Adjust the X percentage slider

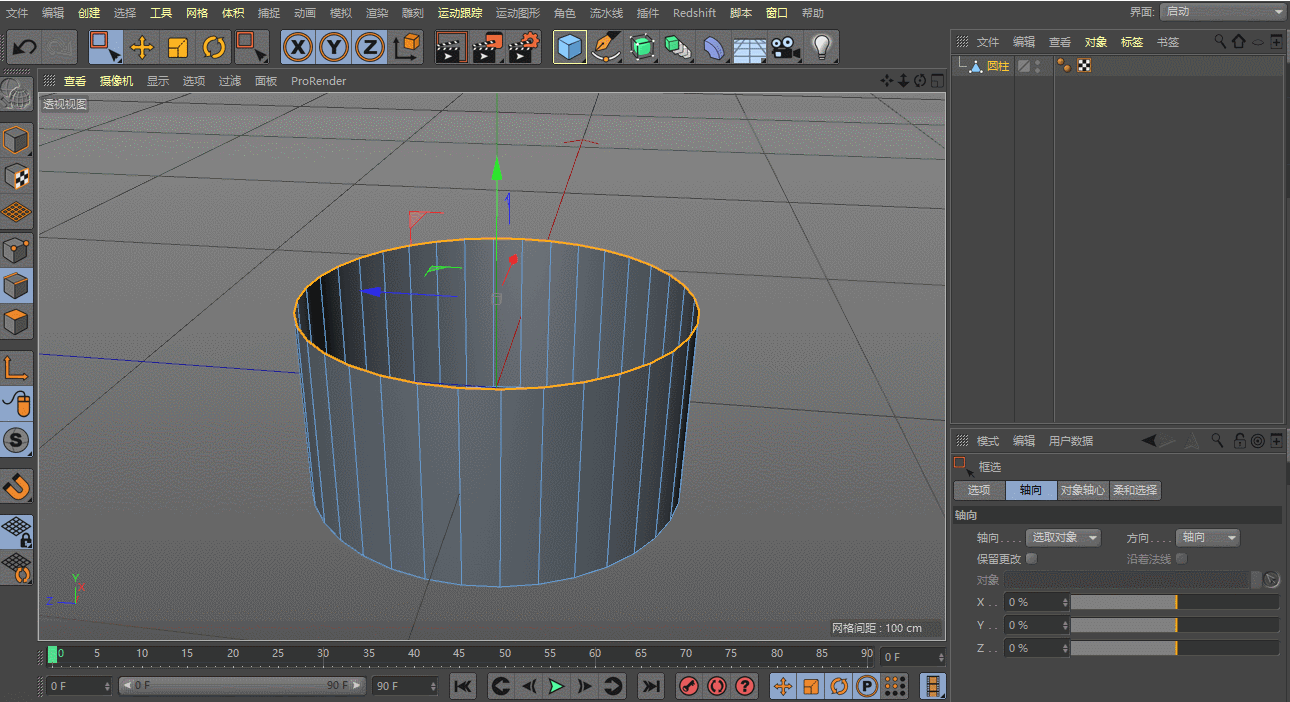click(1174, 602)
